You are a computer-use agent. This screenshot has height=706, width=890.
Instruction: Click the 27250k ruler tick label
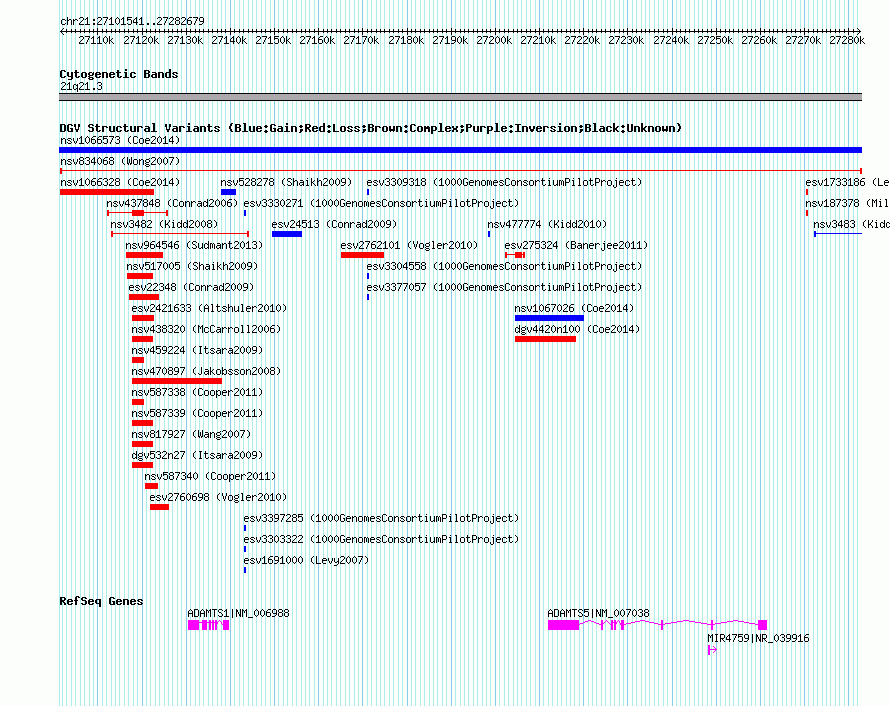[715, 40]
